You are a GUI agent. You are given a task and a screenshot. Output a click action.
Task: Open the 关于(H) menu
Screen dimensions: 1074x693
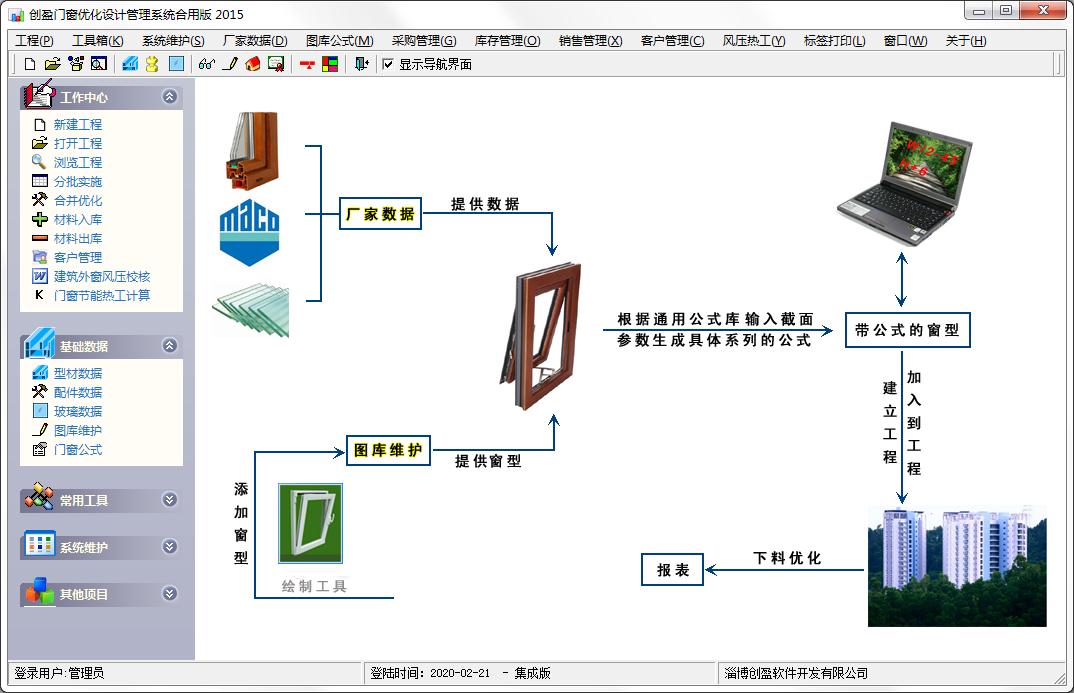[x=966, y=40]
